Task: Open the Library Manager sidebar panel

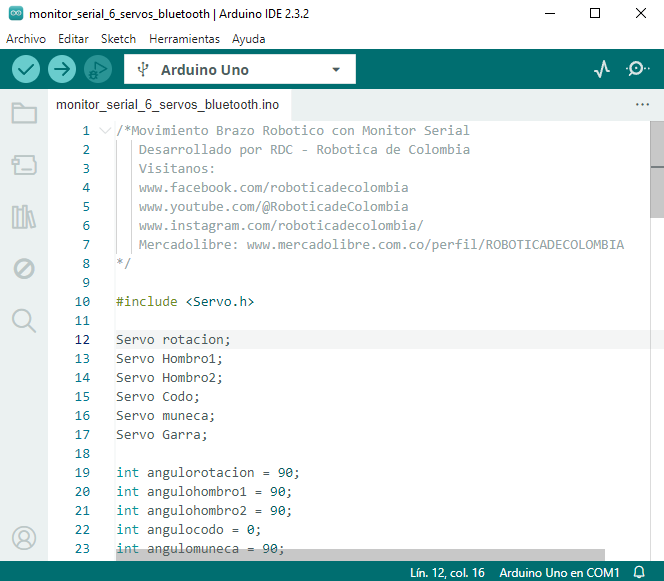Action: pos(24,217)
